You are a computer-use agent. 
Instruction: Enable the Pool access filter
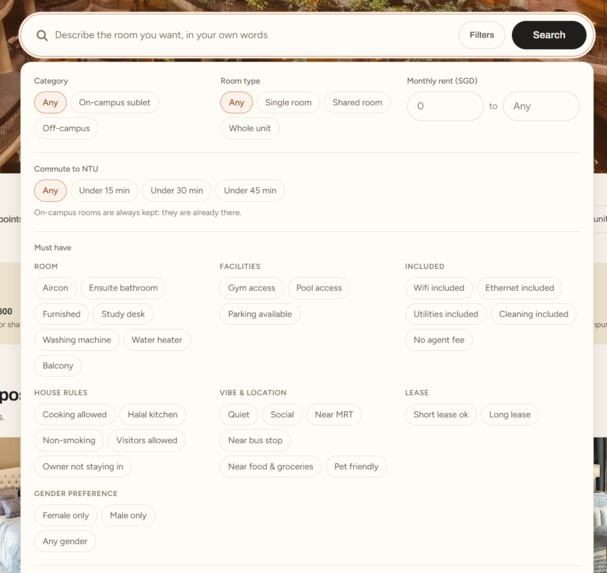coord(319,288)
